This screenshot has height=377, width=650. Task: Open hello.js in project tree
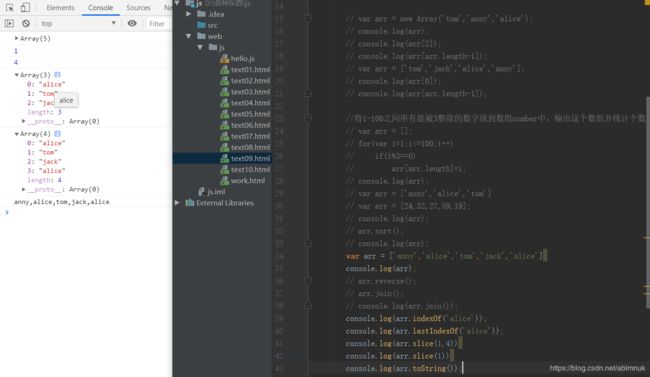point(243,58)
